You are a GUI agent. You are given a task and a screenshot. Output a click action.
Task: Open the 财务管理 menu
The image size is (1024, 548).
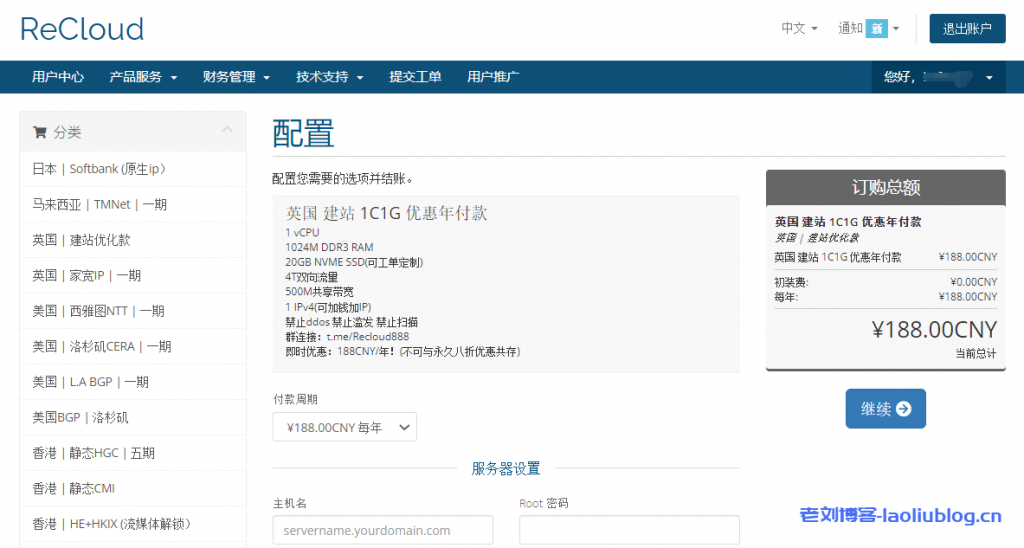(x=236, y=77)
